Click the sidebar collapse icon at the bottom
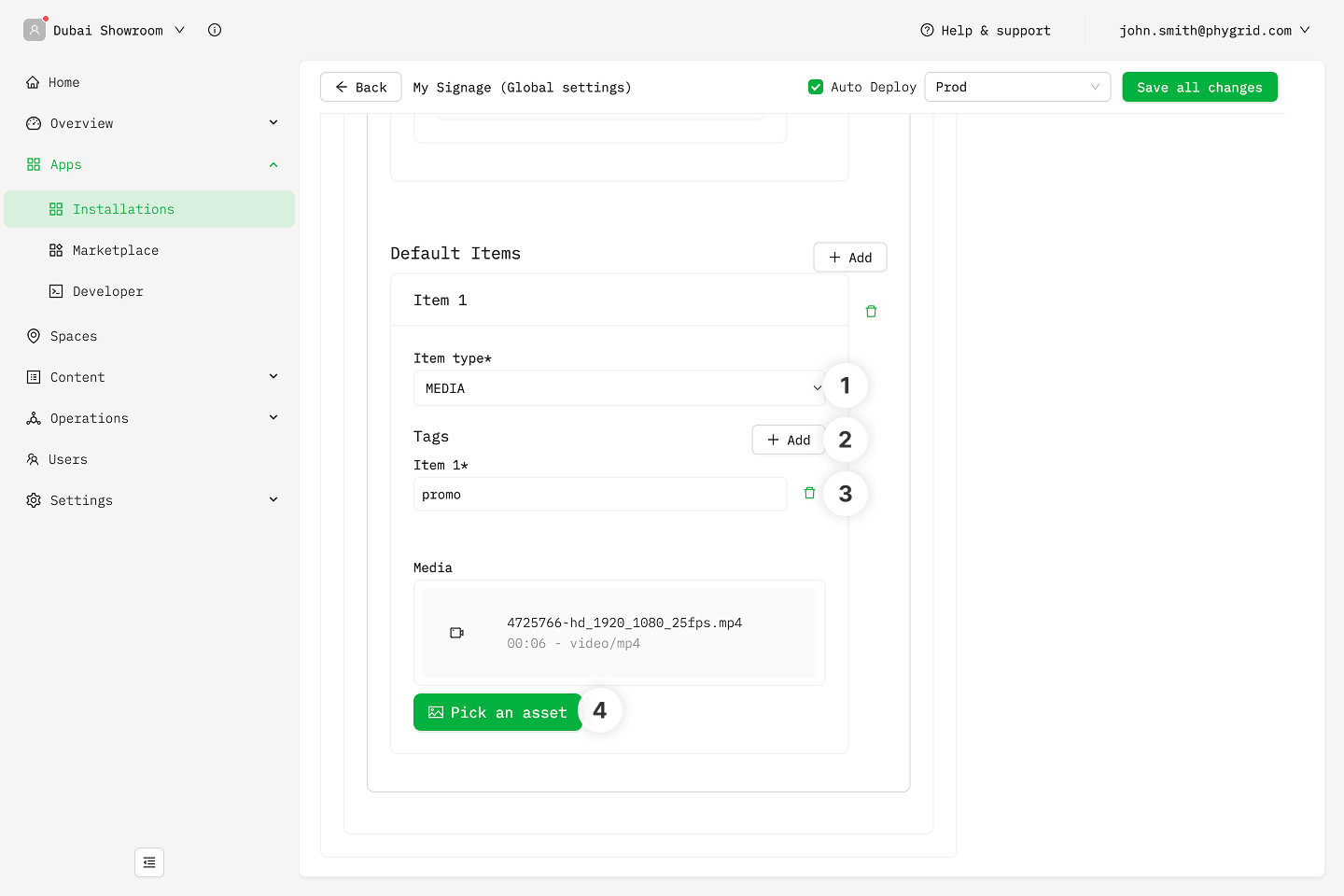This screenshot has height=896, width=1344. point(149,862)
